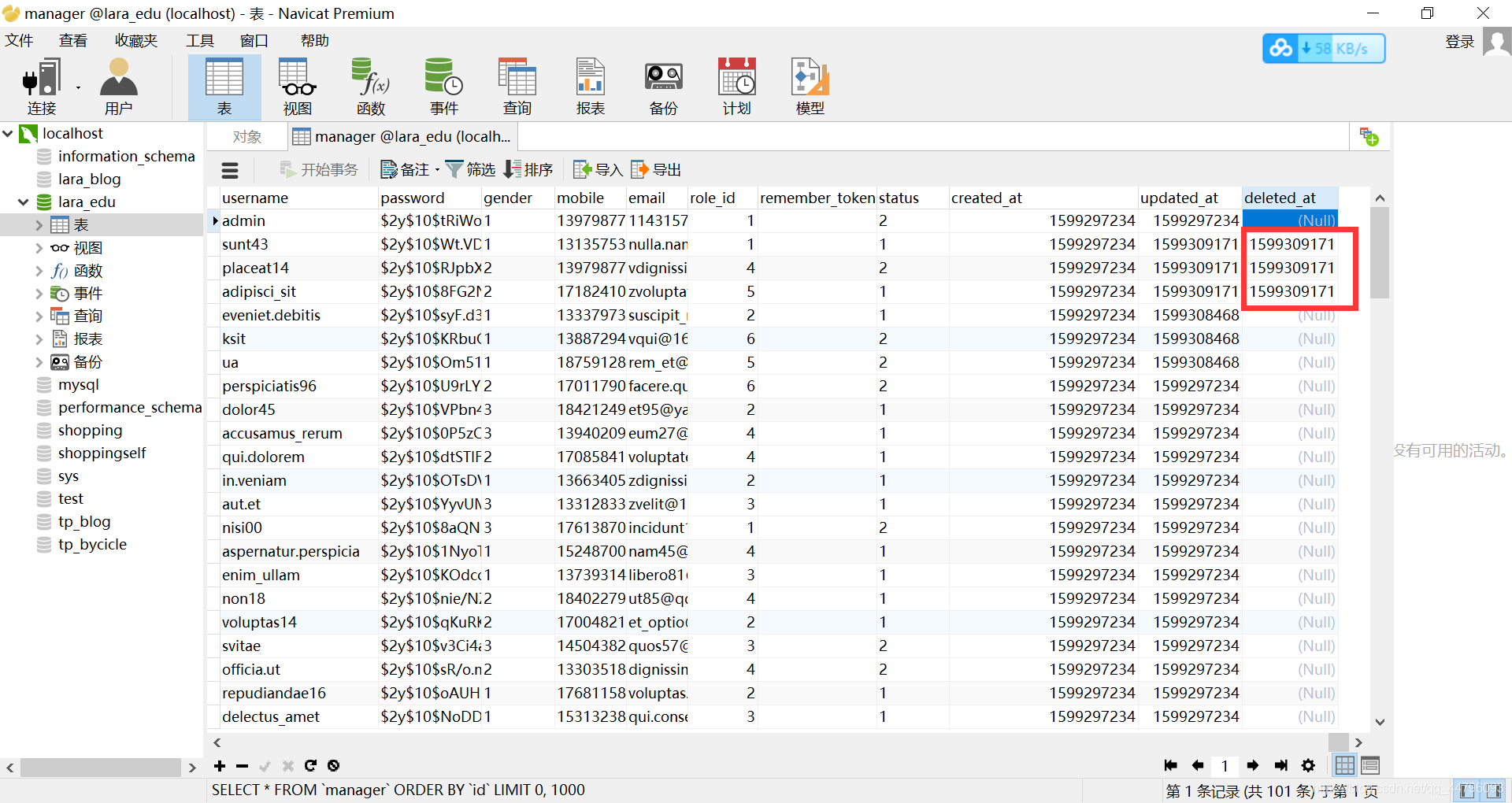The width and height of the screenshot is (1512, 803).
Task: Open the 连接 dropdown arrow
Action: [78, 87]
